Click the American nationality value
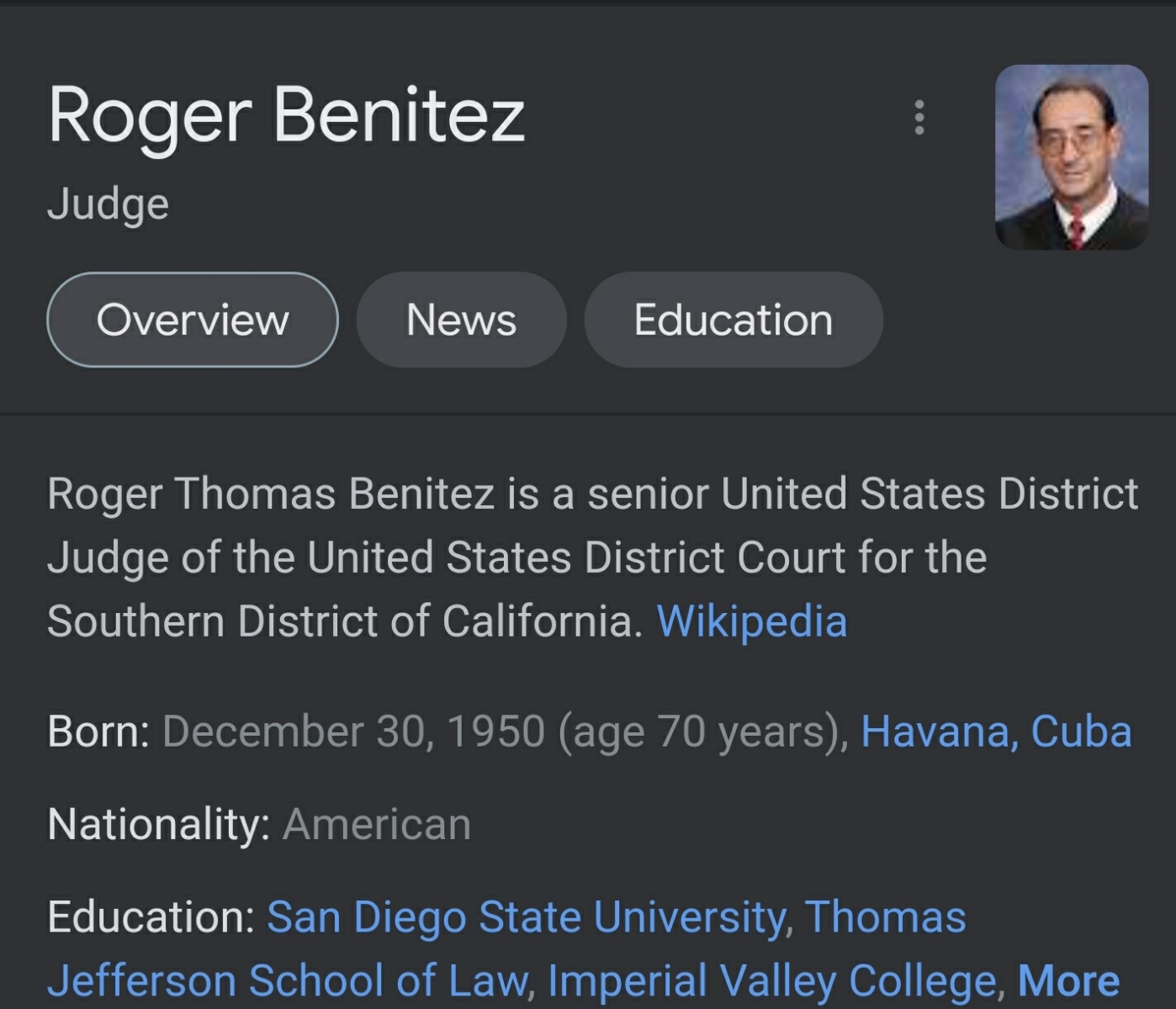 tap(377, 824)
